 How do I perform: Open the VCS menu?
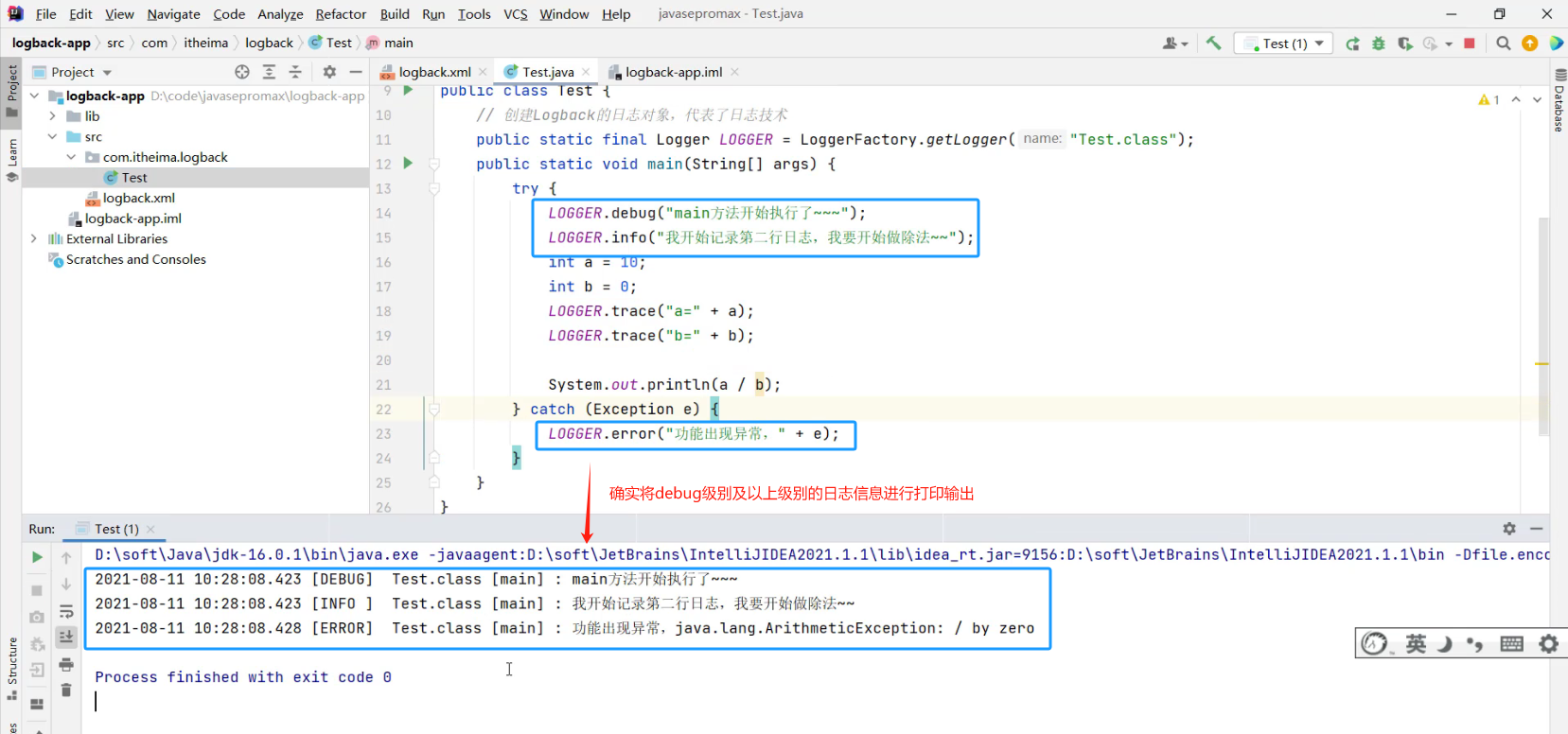pos(515,14)
